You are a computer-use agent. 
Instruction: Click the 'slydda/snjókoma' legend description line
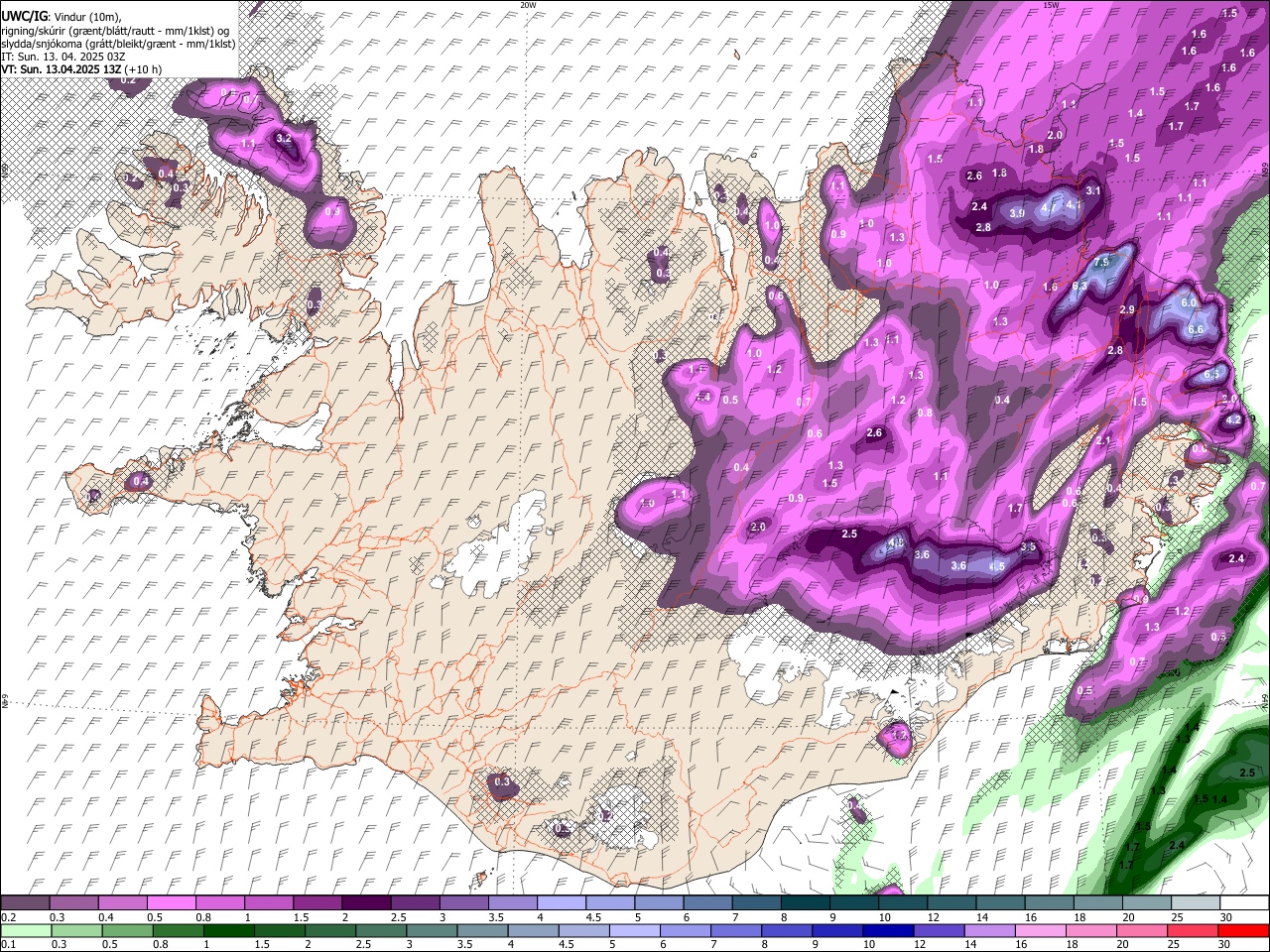point(118,44)
